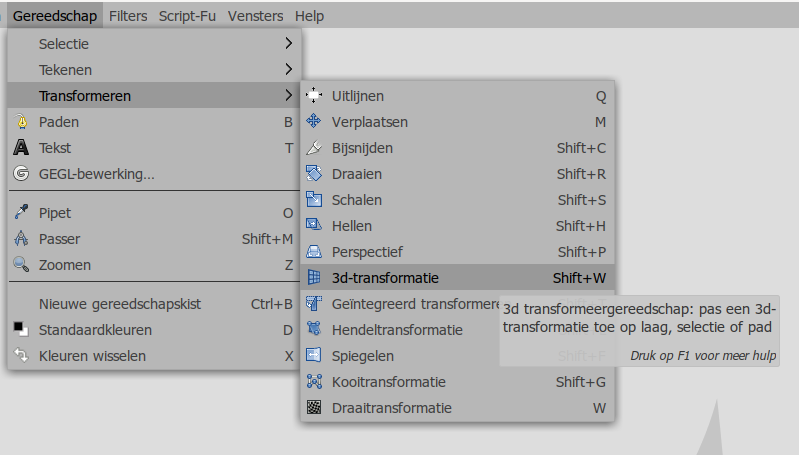Open the Help menu
The height and width of the screenshot is (455, 799).
(x=309, y=16)
